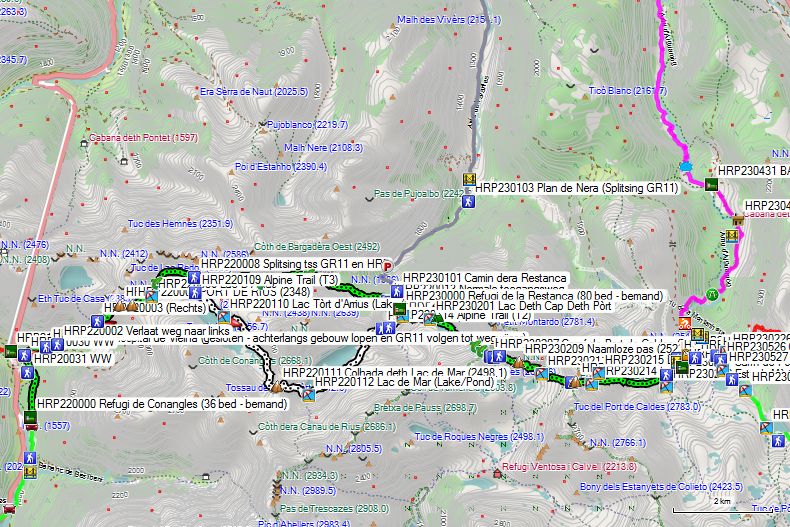Select the HRP220000 Refugi de Conangles label
Screen dimensions: 790x527
[162, 404]
